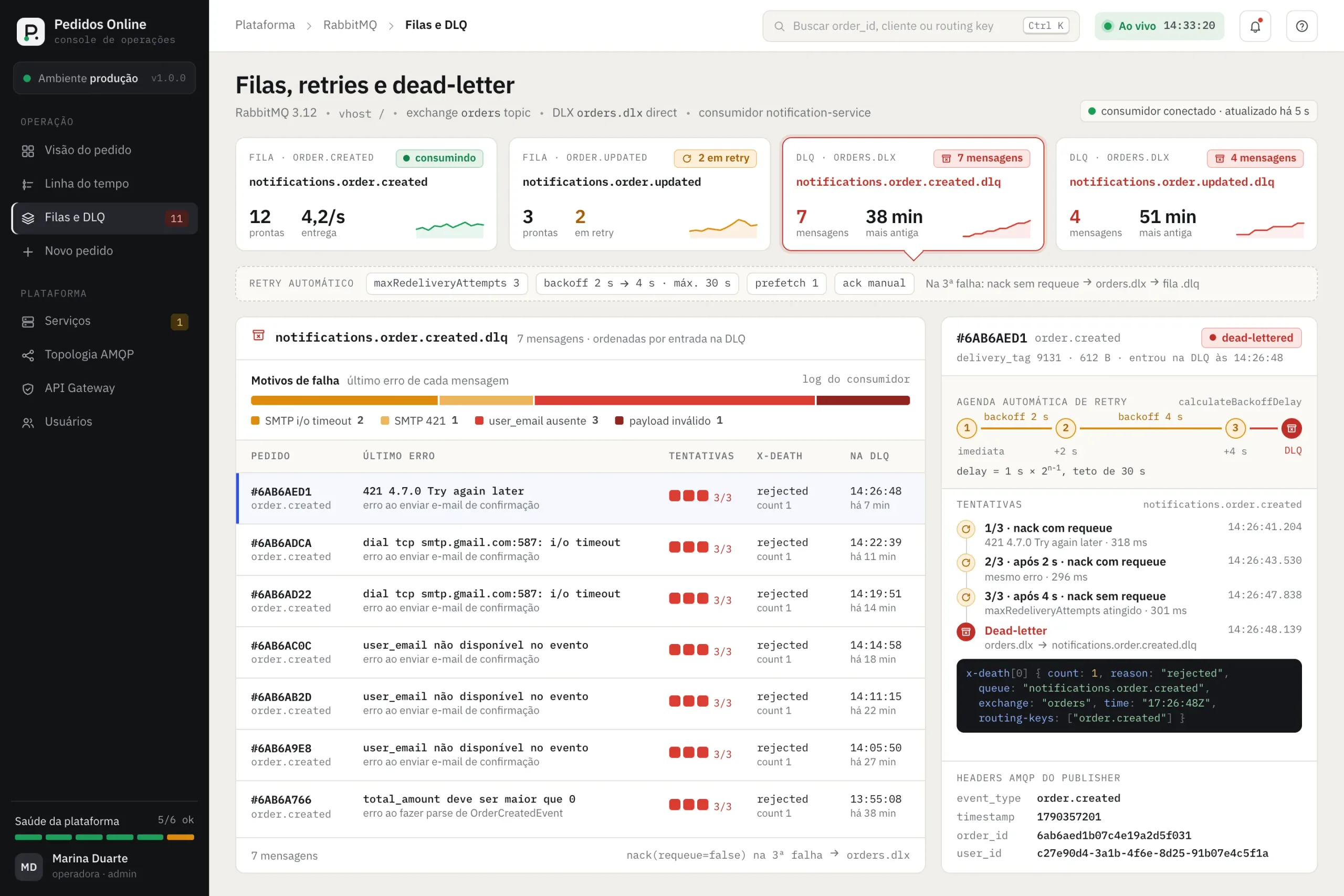Select the notifications.order.updated.dlq card

coord(1186,194)
